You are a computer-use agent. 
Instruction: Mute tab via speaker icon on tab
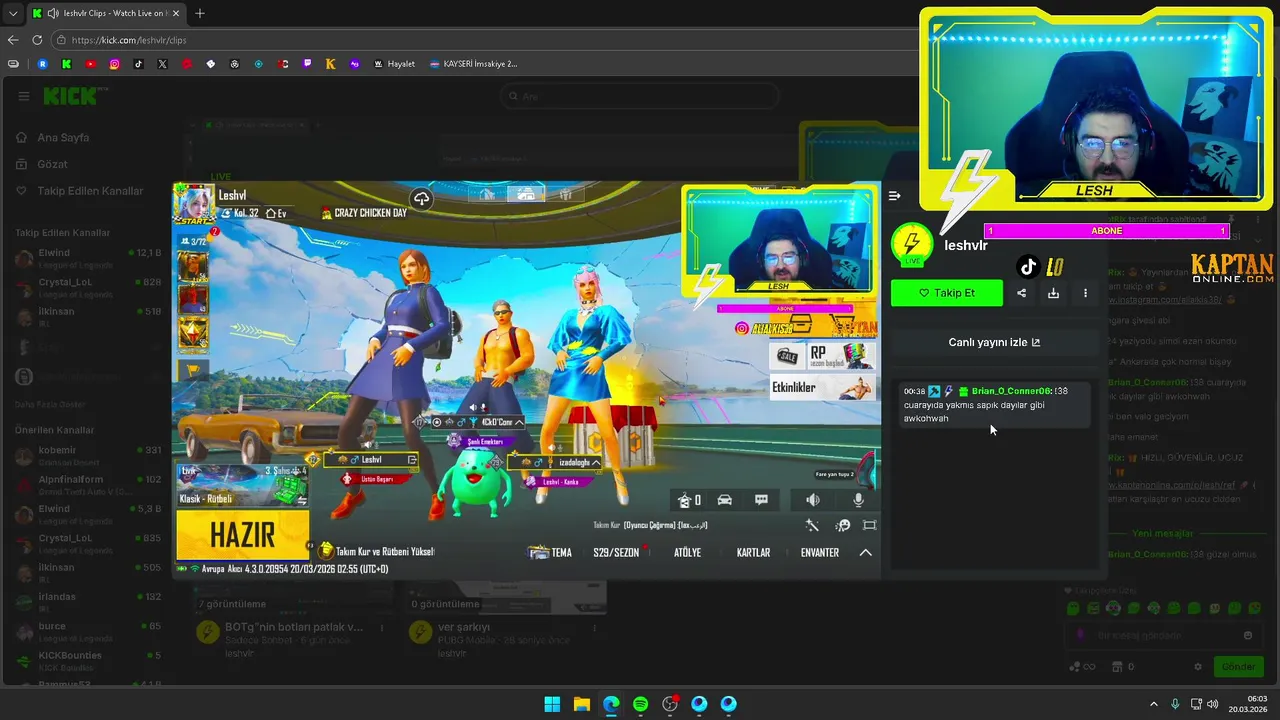pyautogui.click(x=52, y=13)
